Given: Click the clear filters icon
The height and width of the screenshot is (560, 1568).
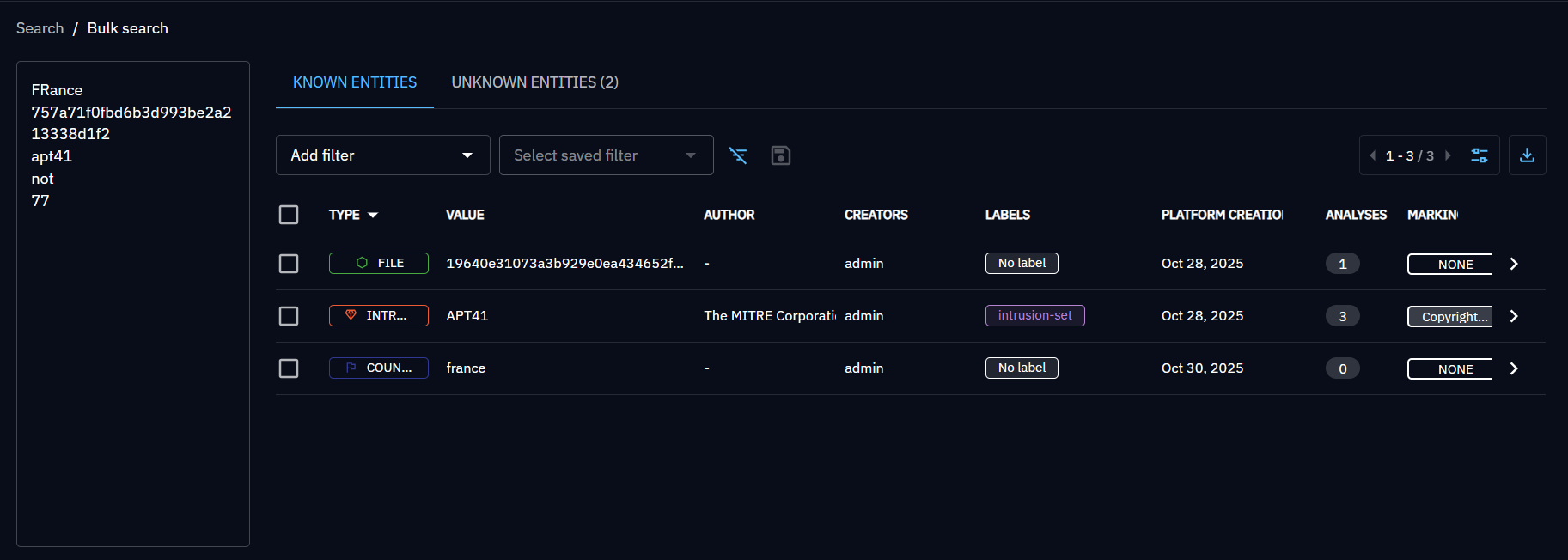Looking at the screenshot, I should pyautogui.click(x=738, y=155).
